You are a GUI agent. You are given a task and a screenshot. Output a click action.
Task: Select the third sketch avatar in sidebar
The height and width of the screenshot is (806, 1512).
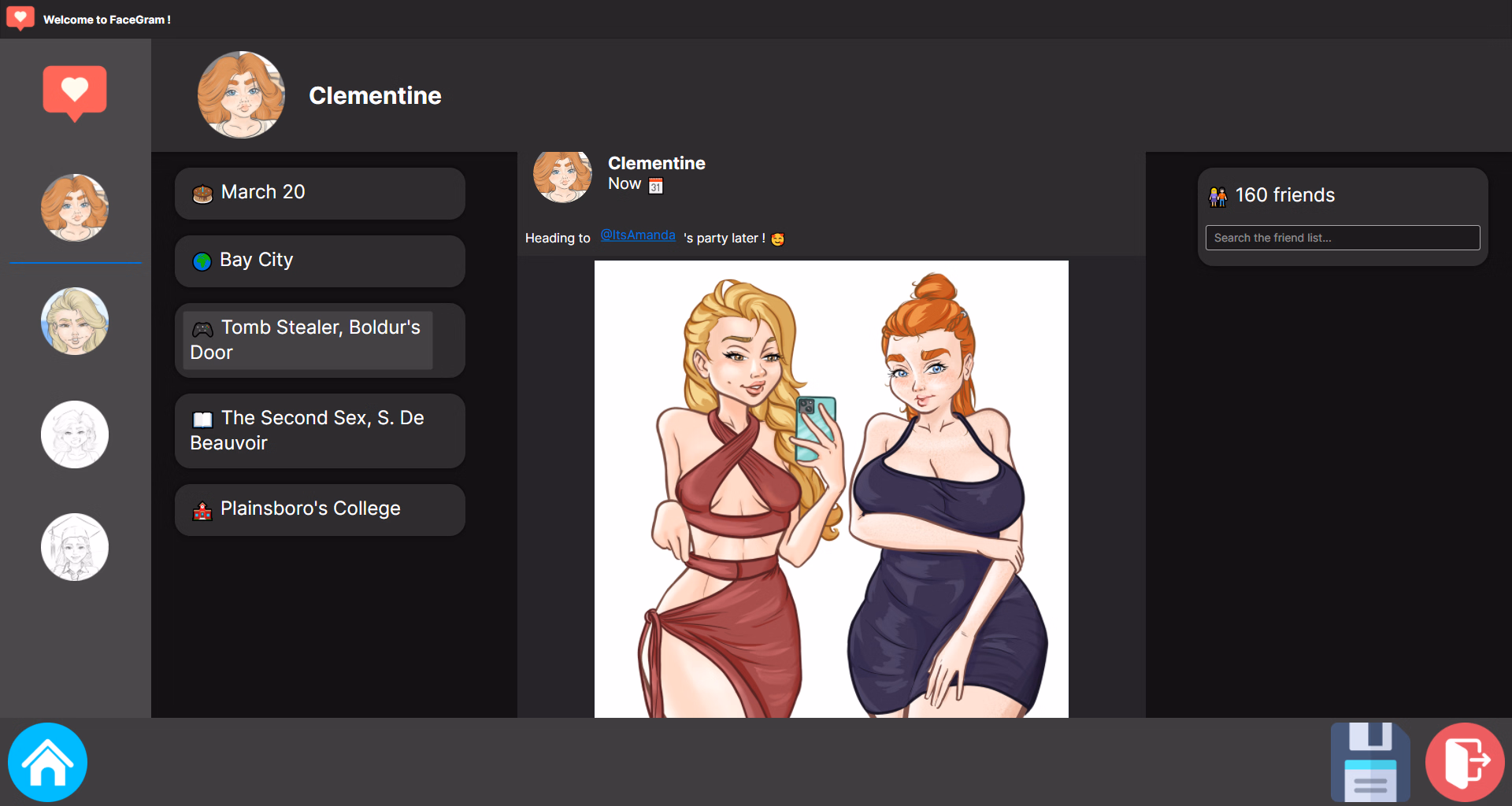[75, 434]
